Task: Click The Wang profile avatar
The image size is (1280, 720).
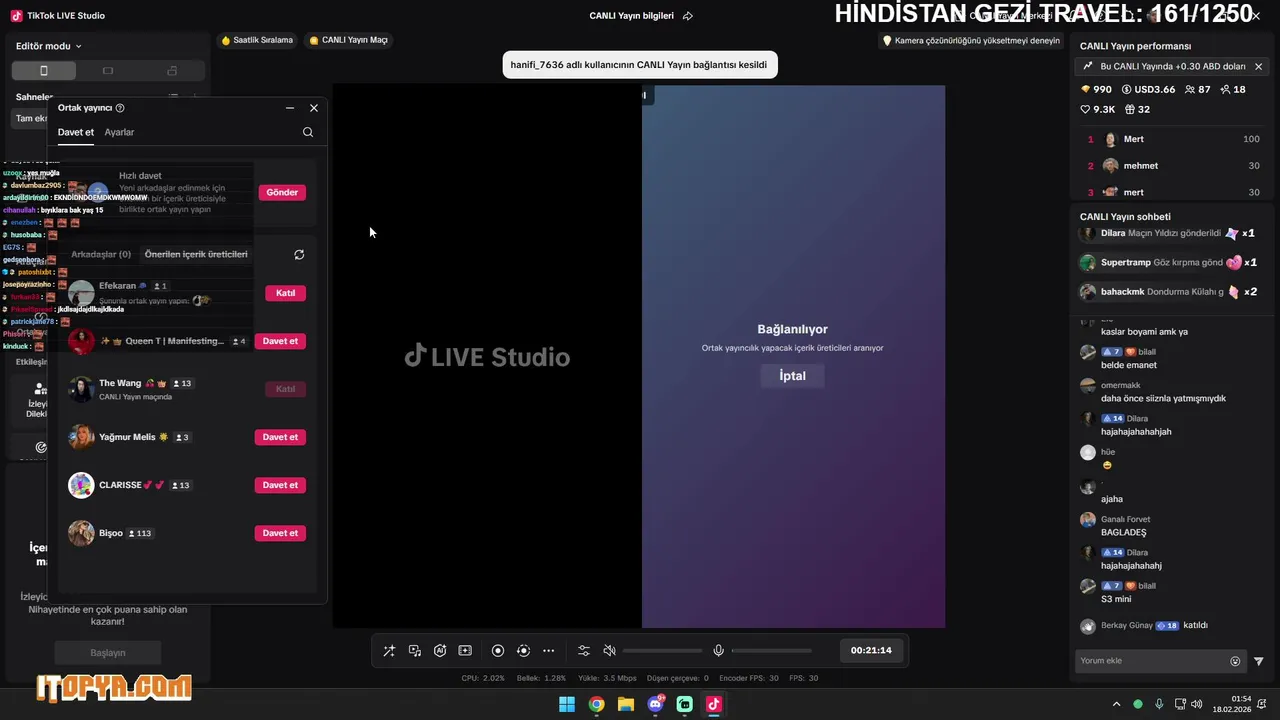Action: click(81, 389)
